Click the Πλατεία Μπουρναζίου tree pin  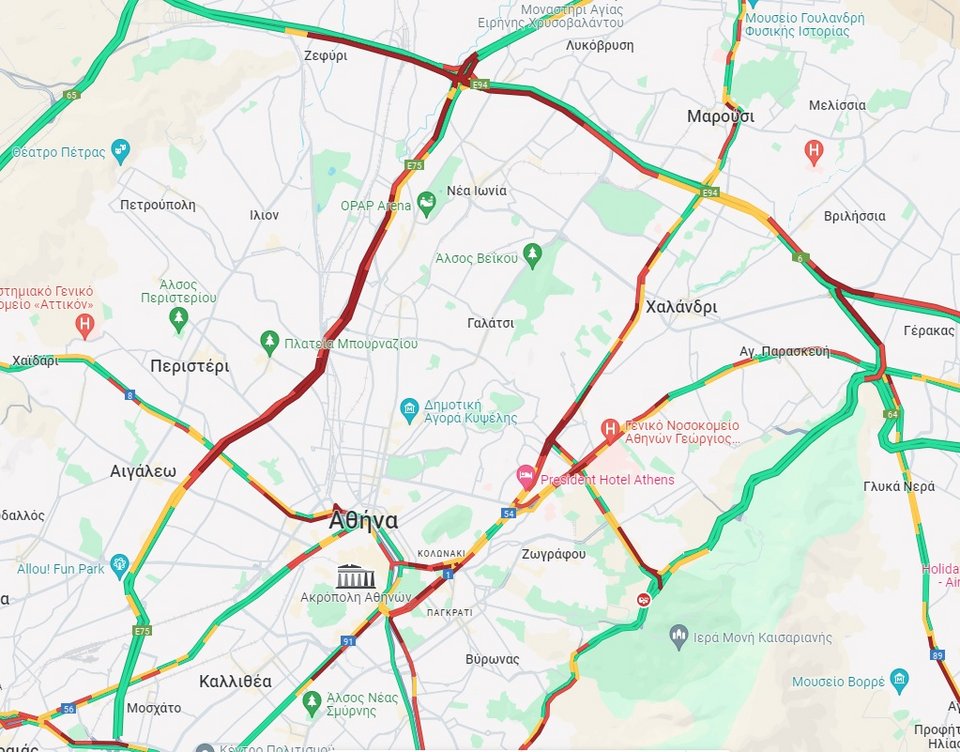(269, 343)
